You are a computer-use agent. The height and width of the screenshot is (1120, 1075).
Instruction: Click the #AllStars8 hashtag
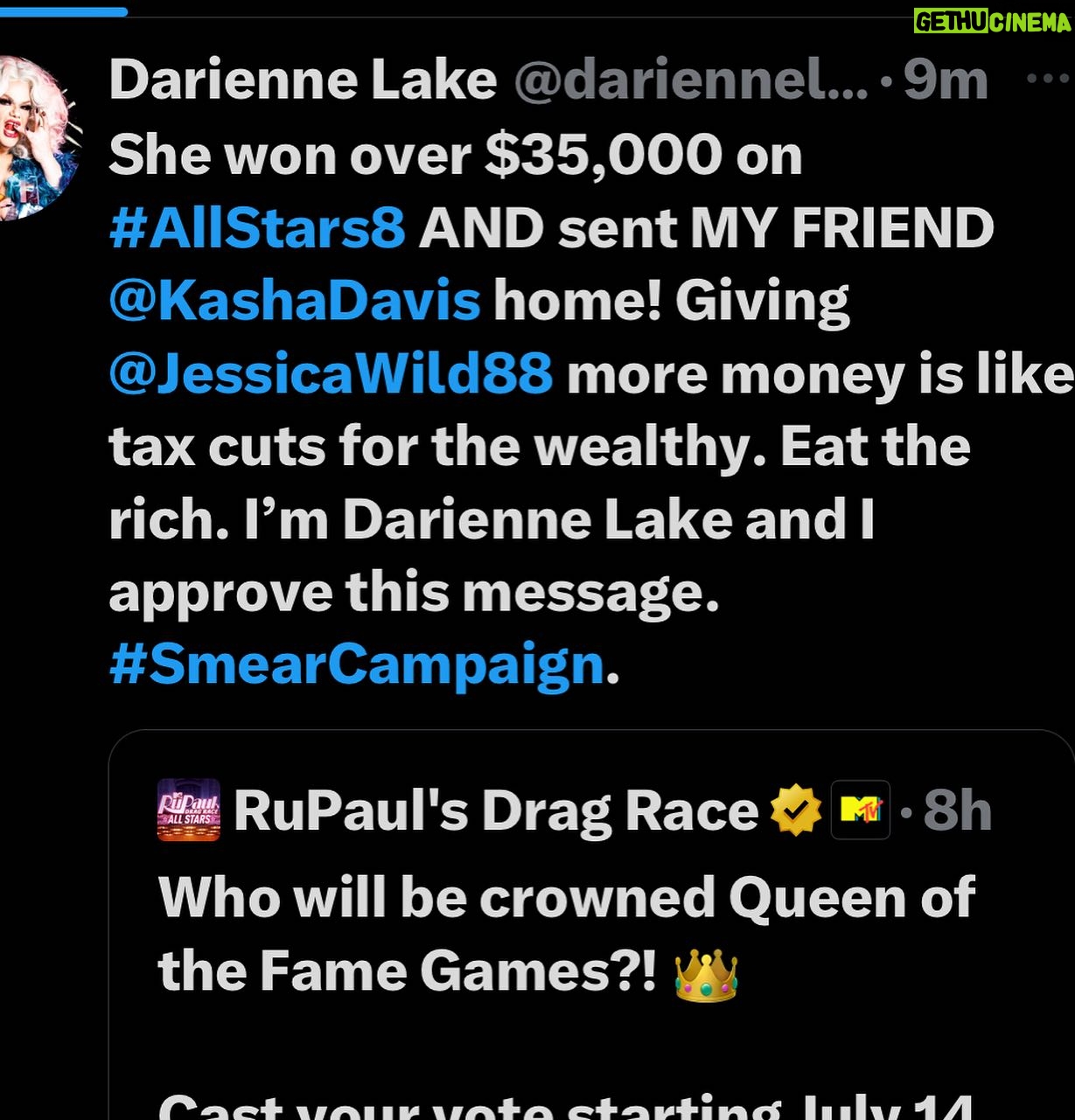(x=257, y=228)
